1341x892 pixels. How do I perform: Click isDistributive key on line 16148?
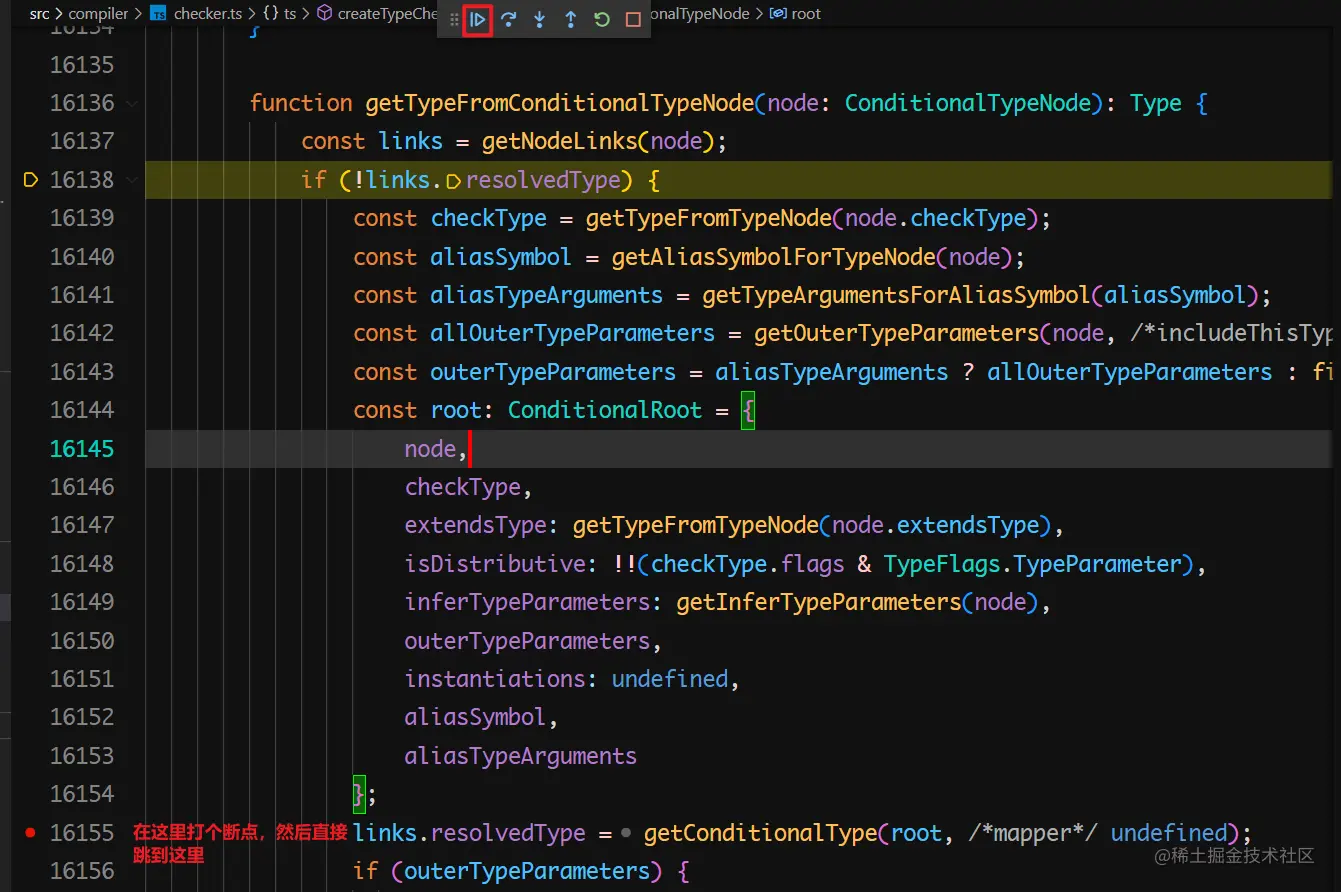point(495,564)
